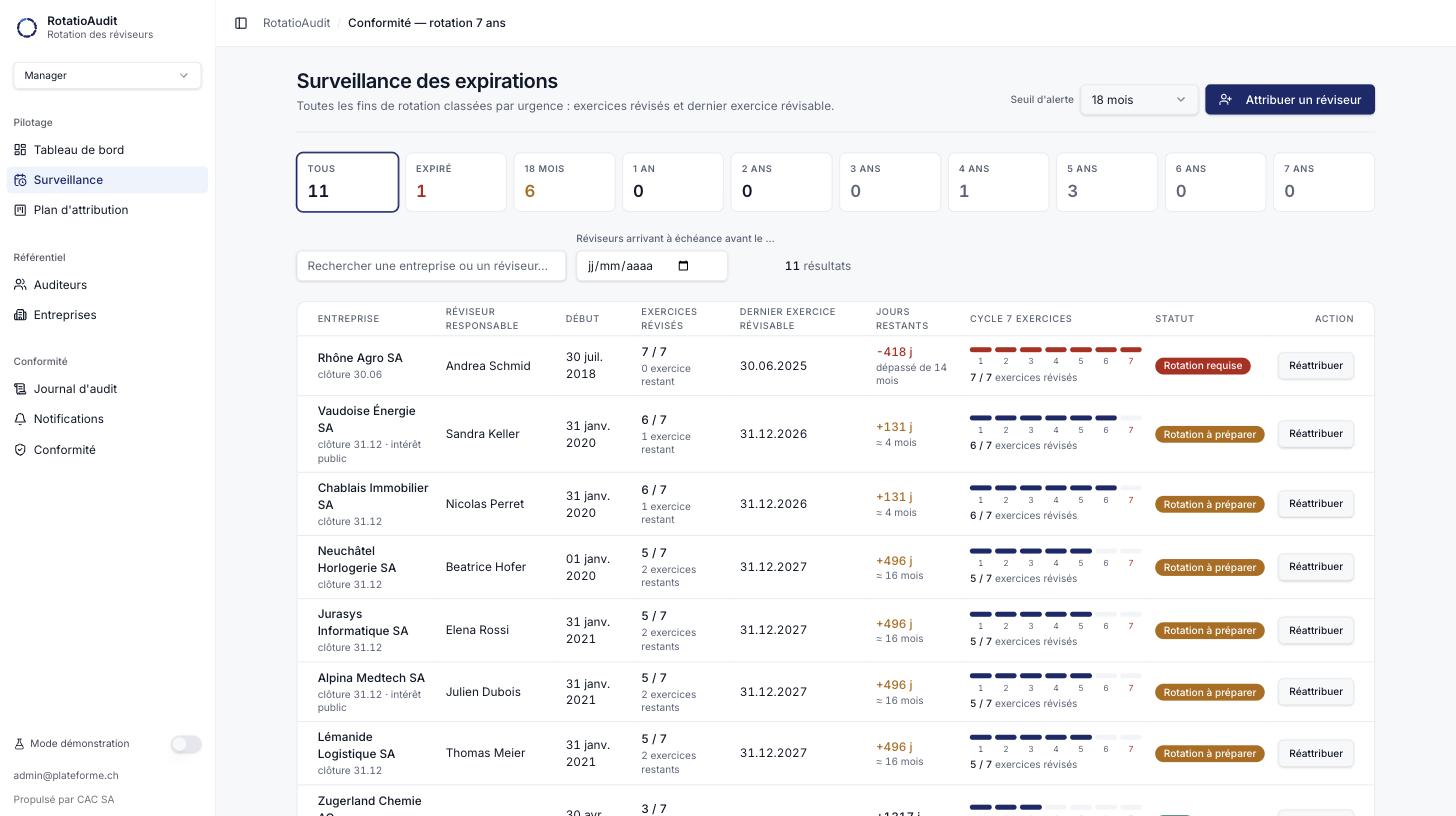Click Réattribuer for Neuchâtel Horlogerie SA
This screenshot has height=816, width=1456.
tap(1316, 567)
